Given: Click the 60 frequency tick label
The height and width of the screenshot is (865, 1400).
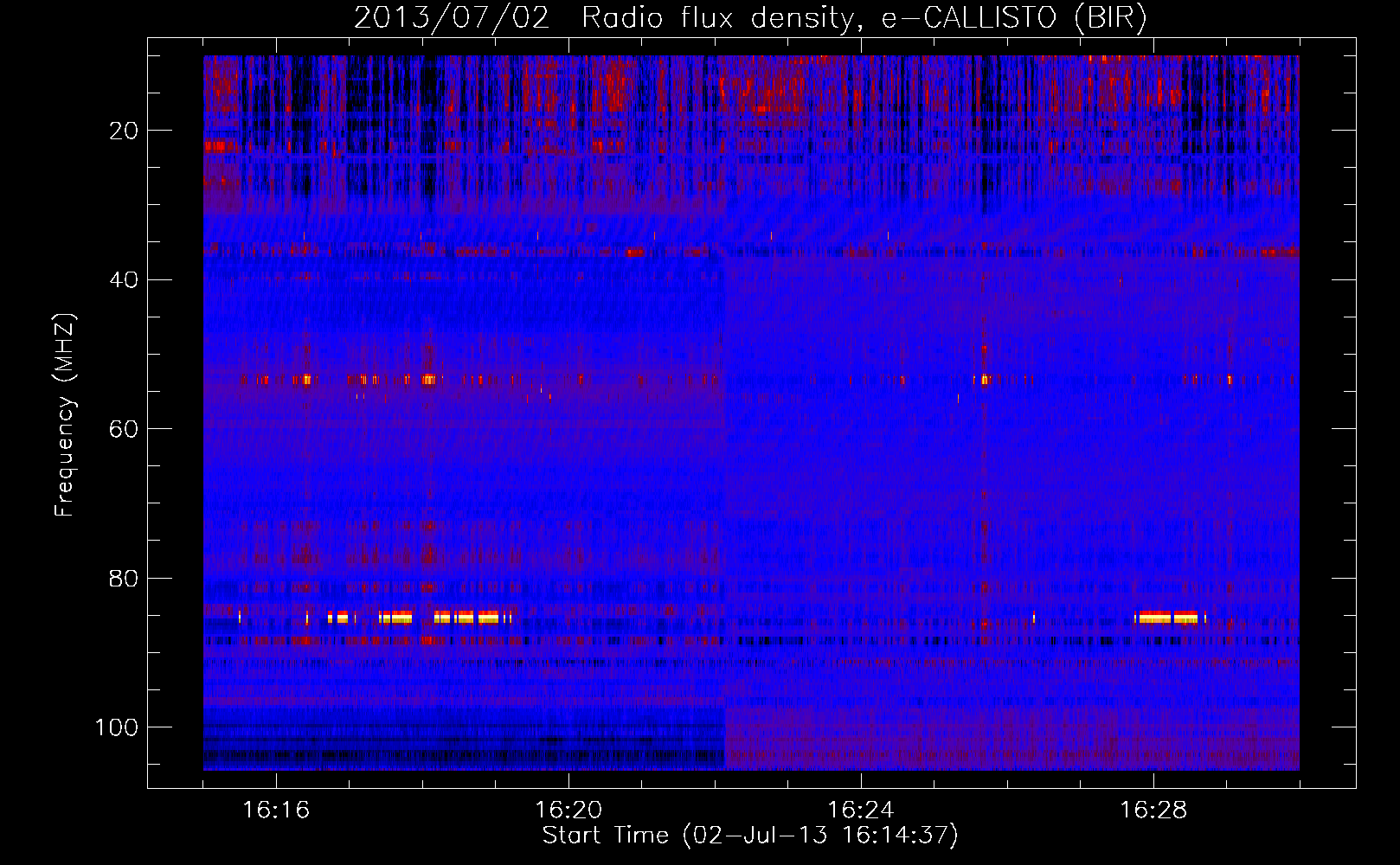Looking at the screenshot, I should click(x=123, y=429).
